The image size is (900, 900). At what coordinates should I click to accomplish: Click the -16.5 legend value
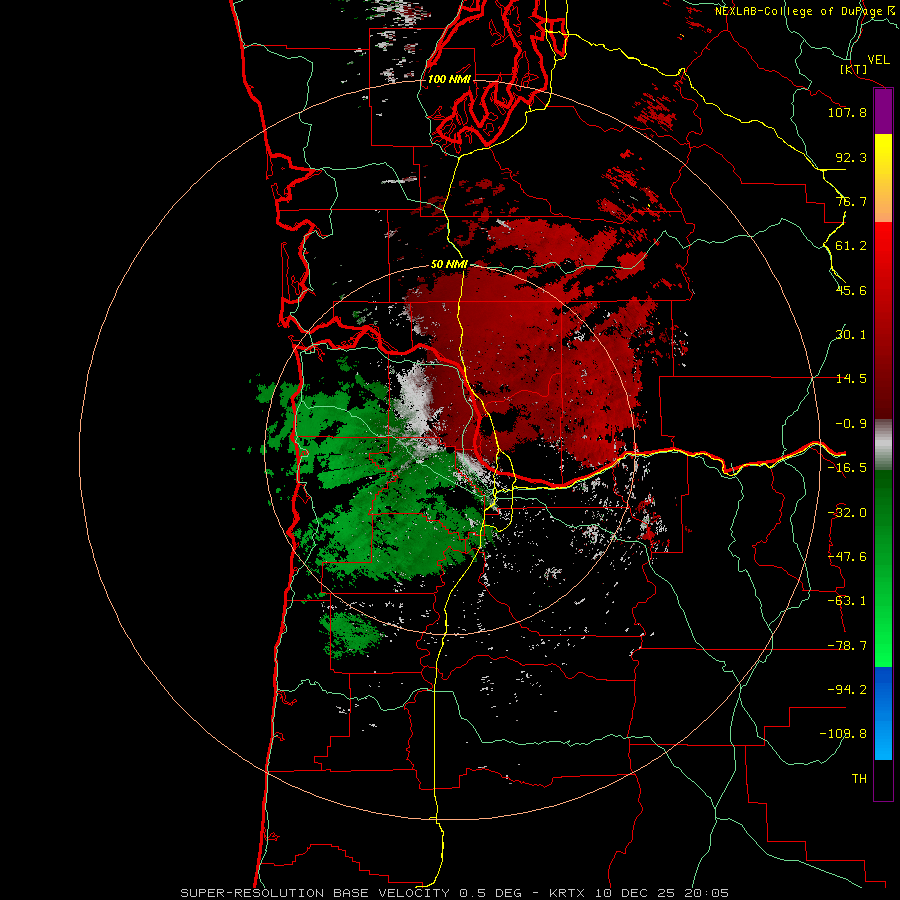(x=847, y=468)
